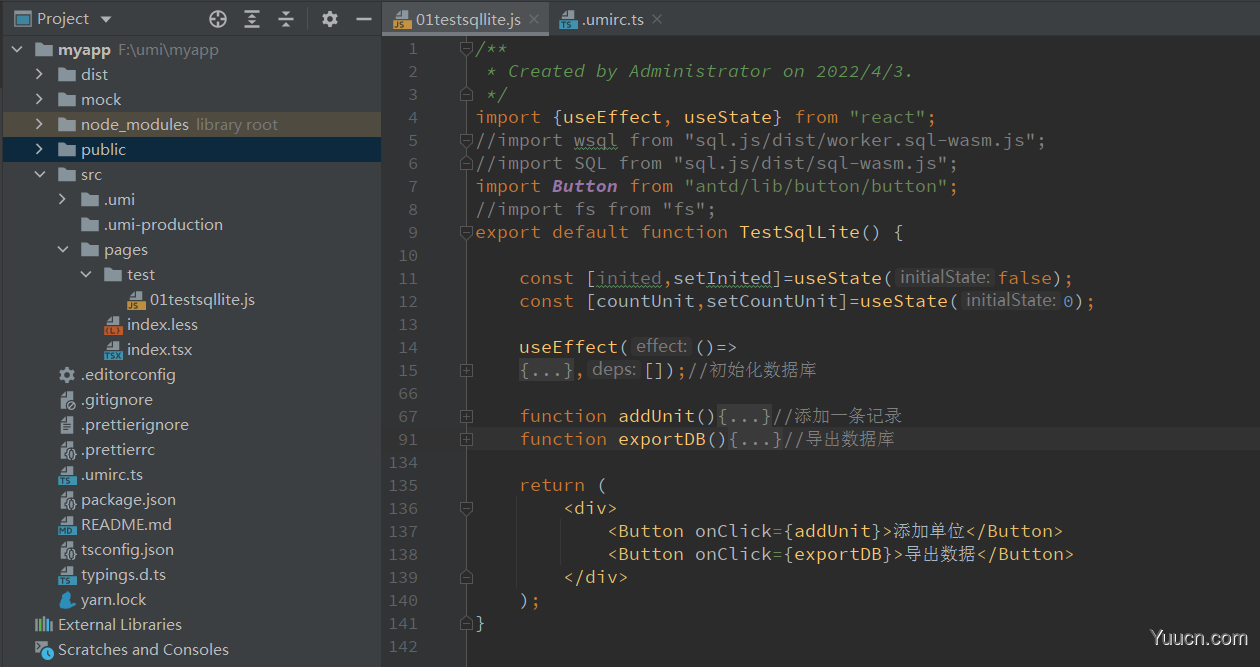The image size is (1260, 667).
Task: Click the External Libraries bar-chart icon
Action: point(44,625)
